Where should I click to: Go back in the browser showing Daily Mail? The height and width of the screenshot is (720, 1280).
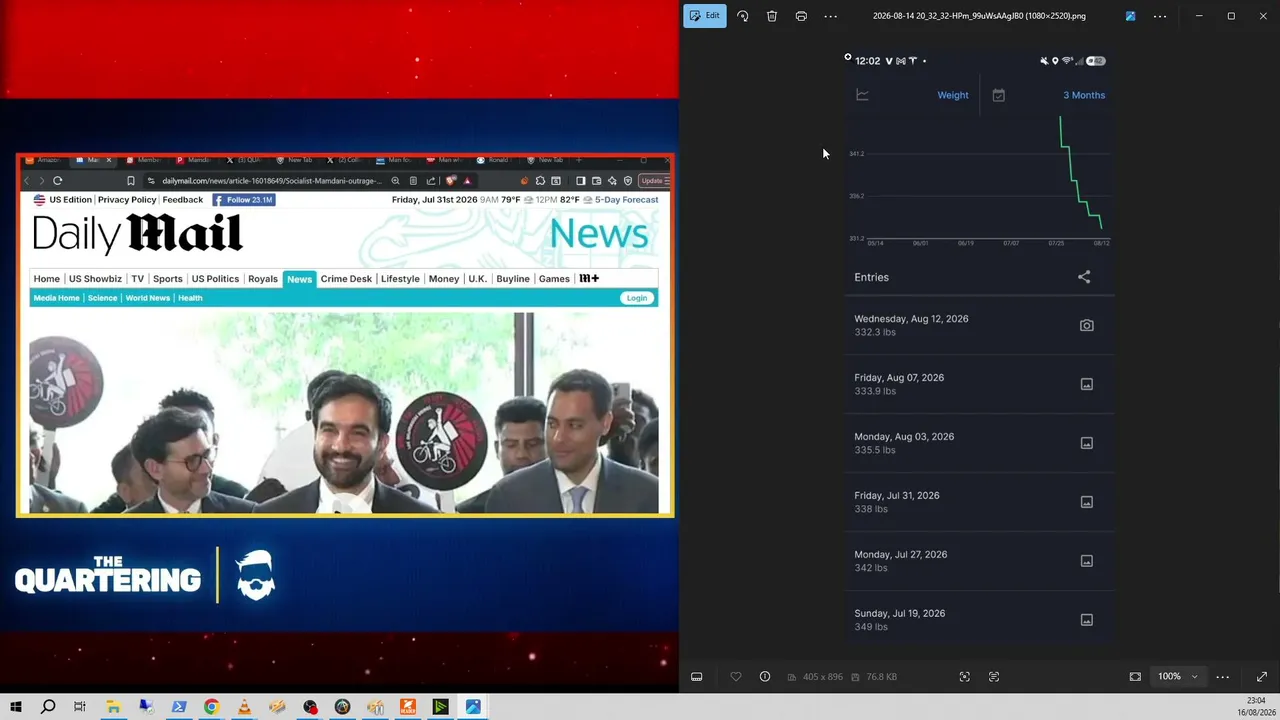pyautogui.click(x=27, y=181)
